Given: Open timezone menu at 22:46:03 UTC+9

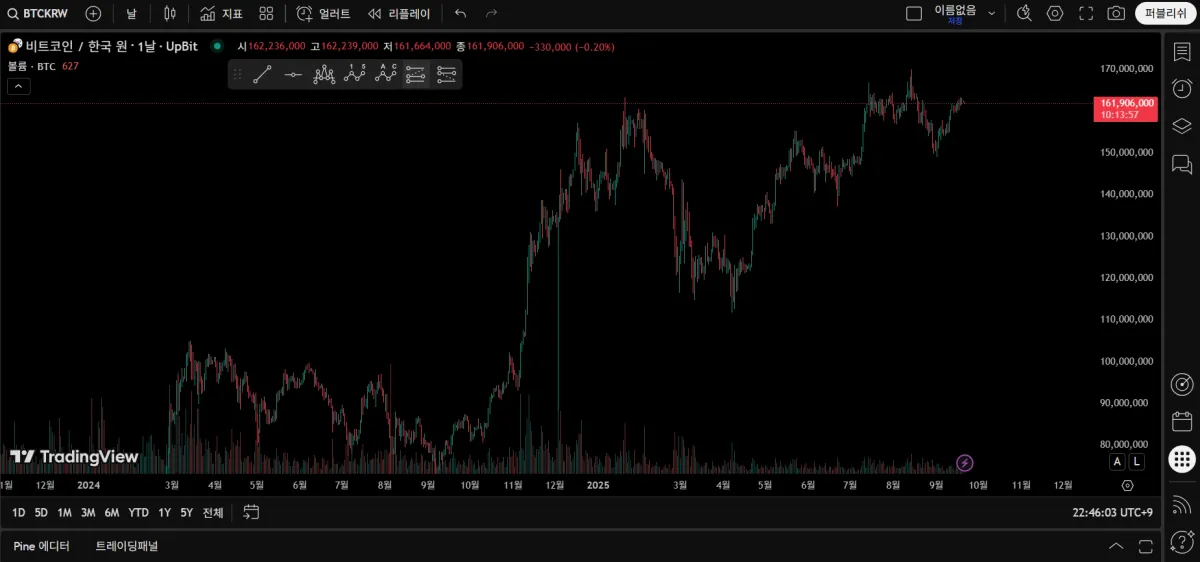Looking at the screenshot, I should [1113, 513].
